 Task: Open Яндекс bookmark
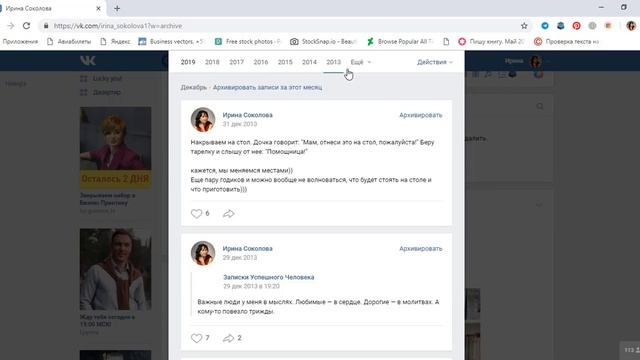tap(116, 42)
